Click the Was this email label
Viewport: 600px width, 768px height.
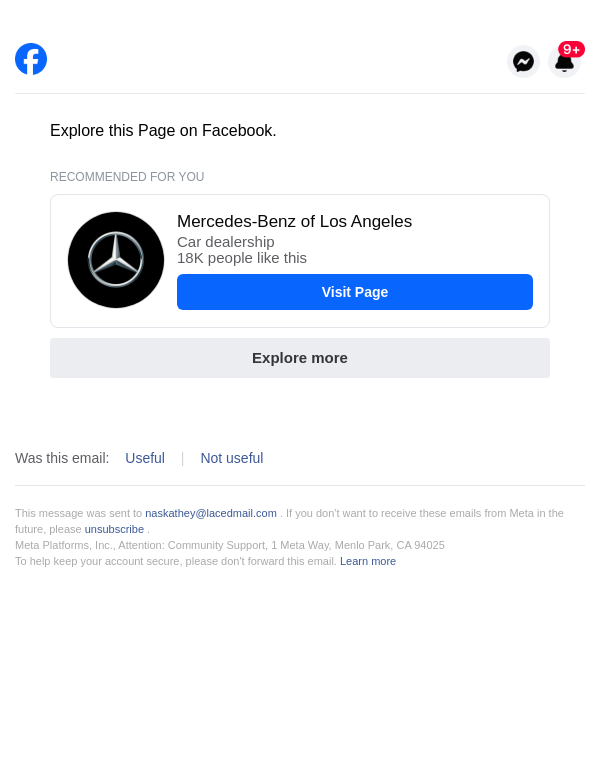coord(62,458)
